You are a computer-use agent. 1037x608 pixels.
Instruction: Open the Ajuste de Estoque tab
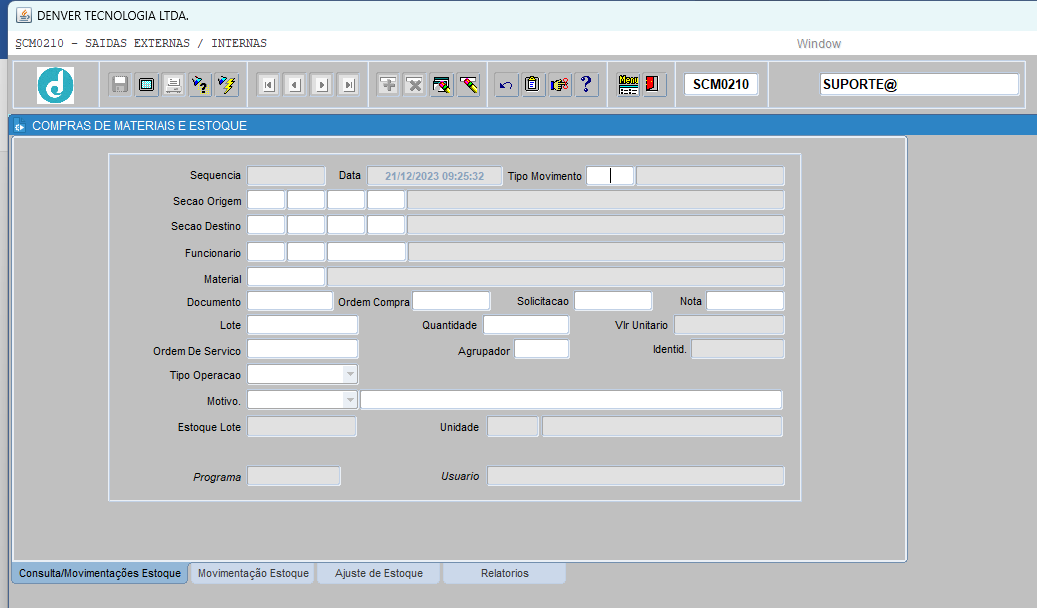pyautogui.click(x=379, y=573)
